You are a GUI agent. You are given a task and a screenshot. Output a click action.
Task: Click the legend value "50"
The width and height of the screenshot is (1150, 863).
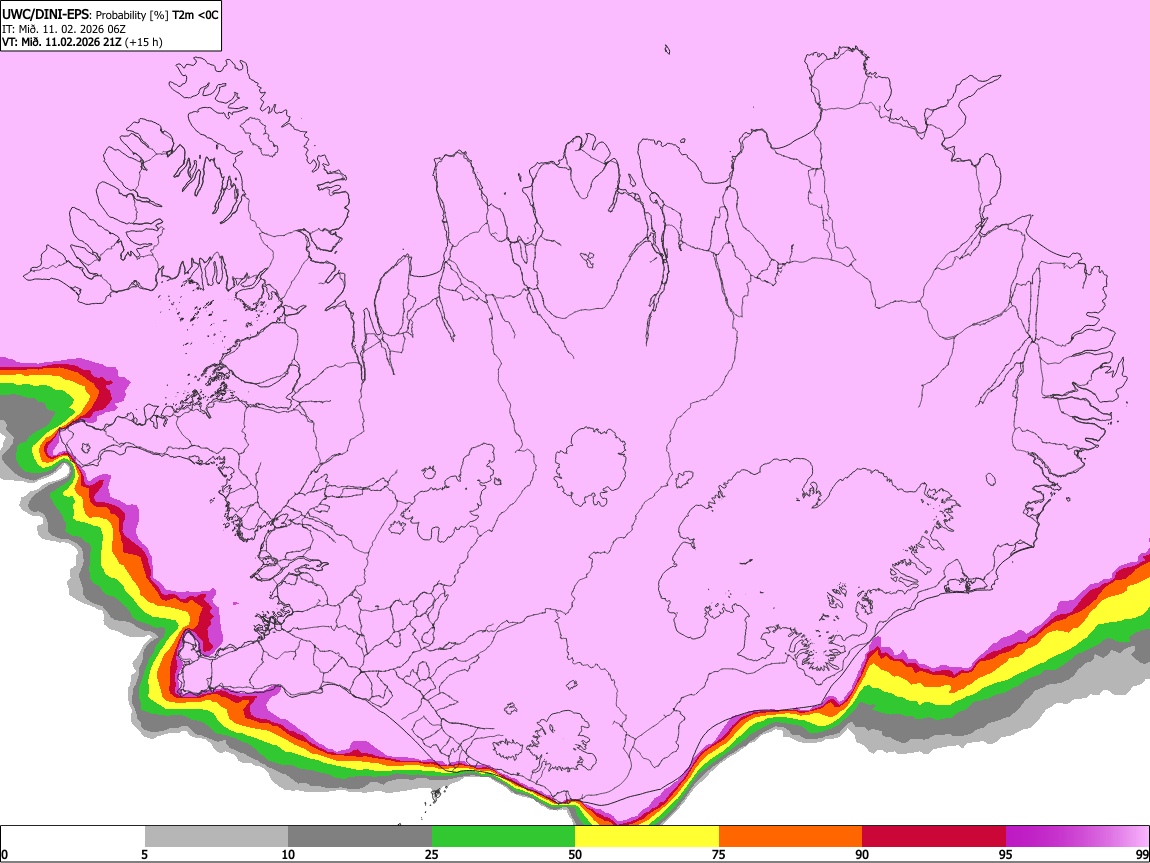coord(575,855)
